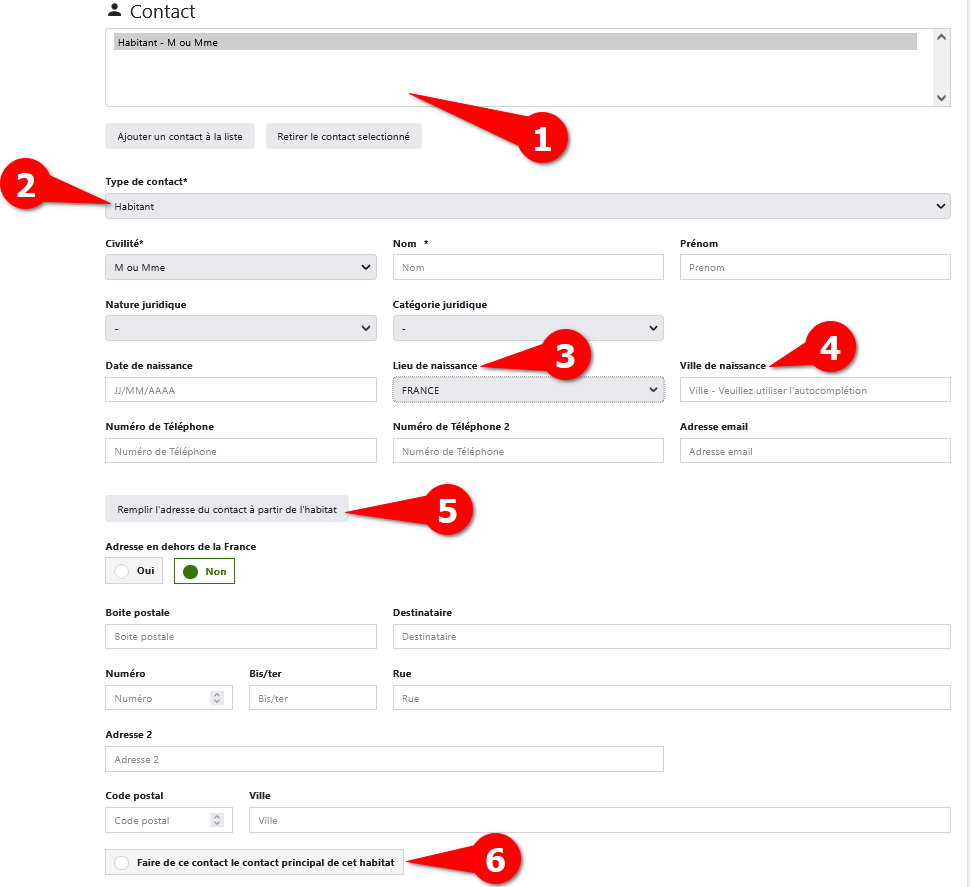Click the Code postal stepper arrows
The height and width of the screenshot is (887, 971).
217,820
